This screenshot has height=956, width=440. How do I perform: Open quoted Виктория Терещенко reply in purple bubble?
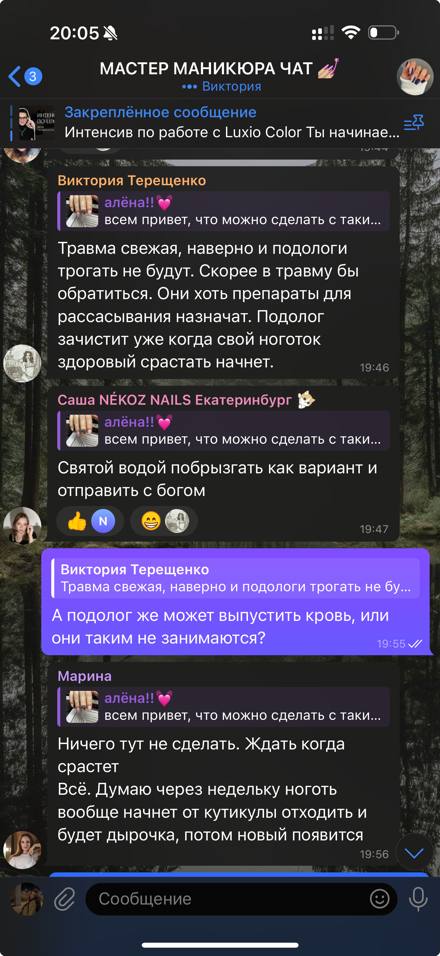[236, 578]
